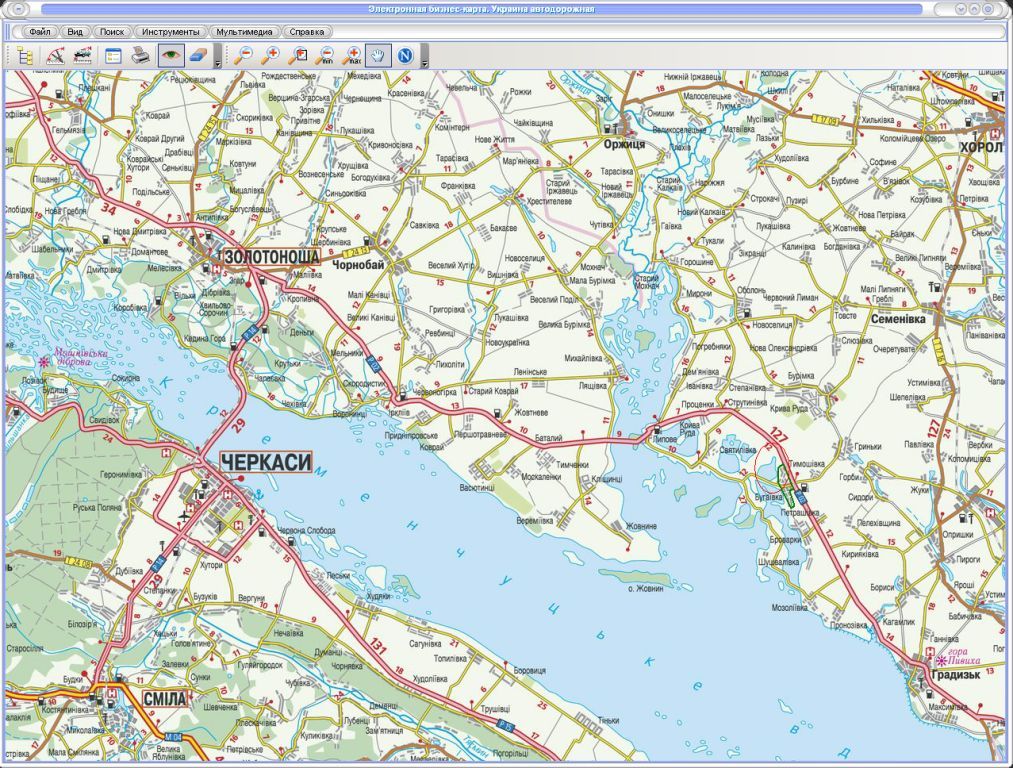
Task: Open the car route planning tool
Action: click(81, 56)
